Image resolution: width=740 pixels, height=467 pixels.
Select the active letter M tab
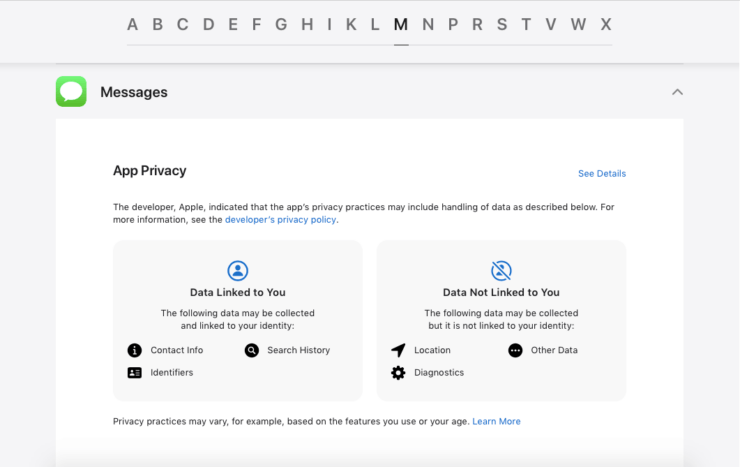click(401, 25)
